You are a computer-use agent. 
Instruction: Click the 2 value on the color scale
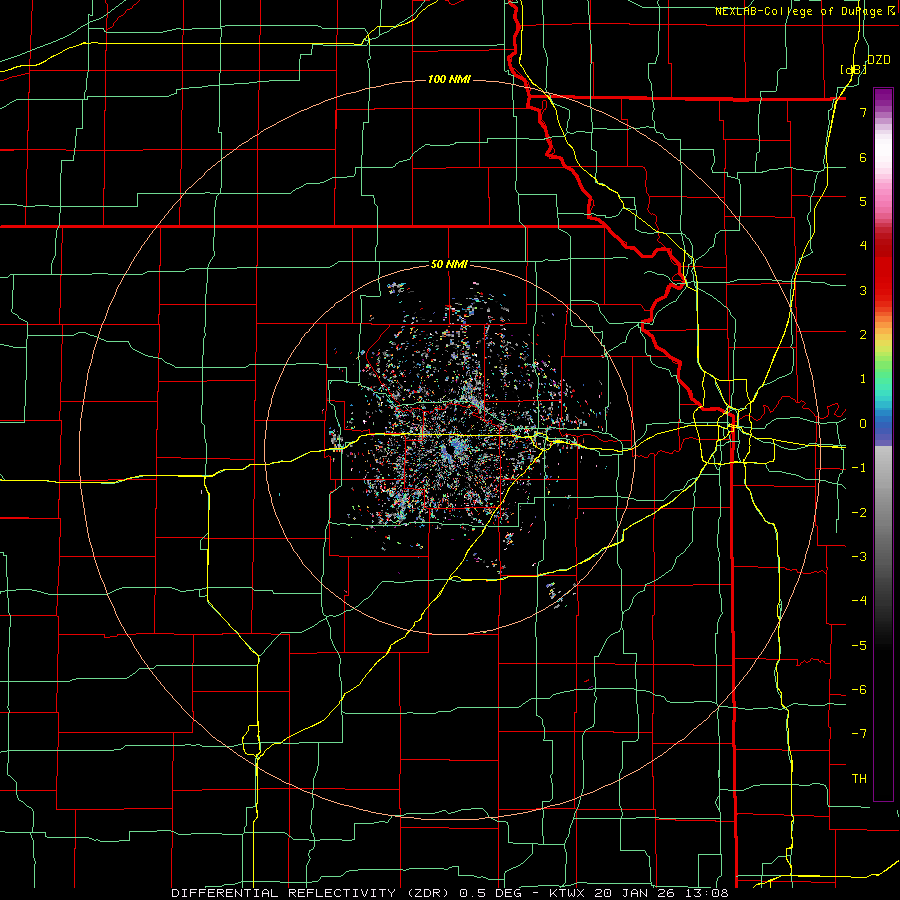pyautogui.click(x=863, y=335)
